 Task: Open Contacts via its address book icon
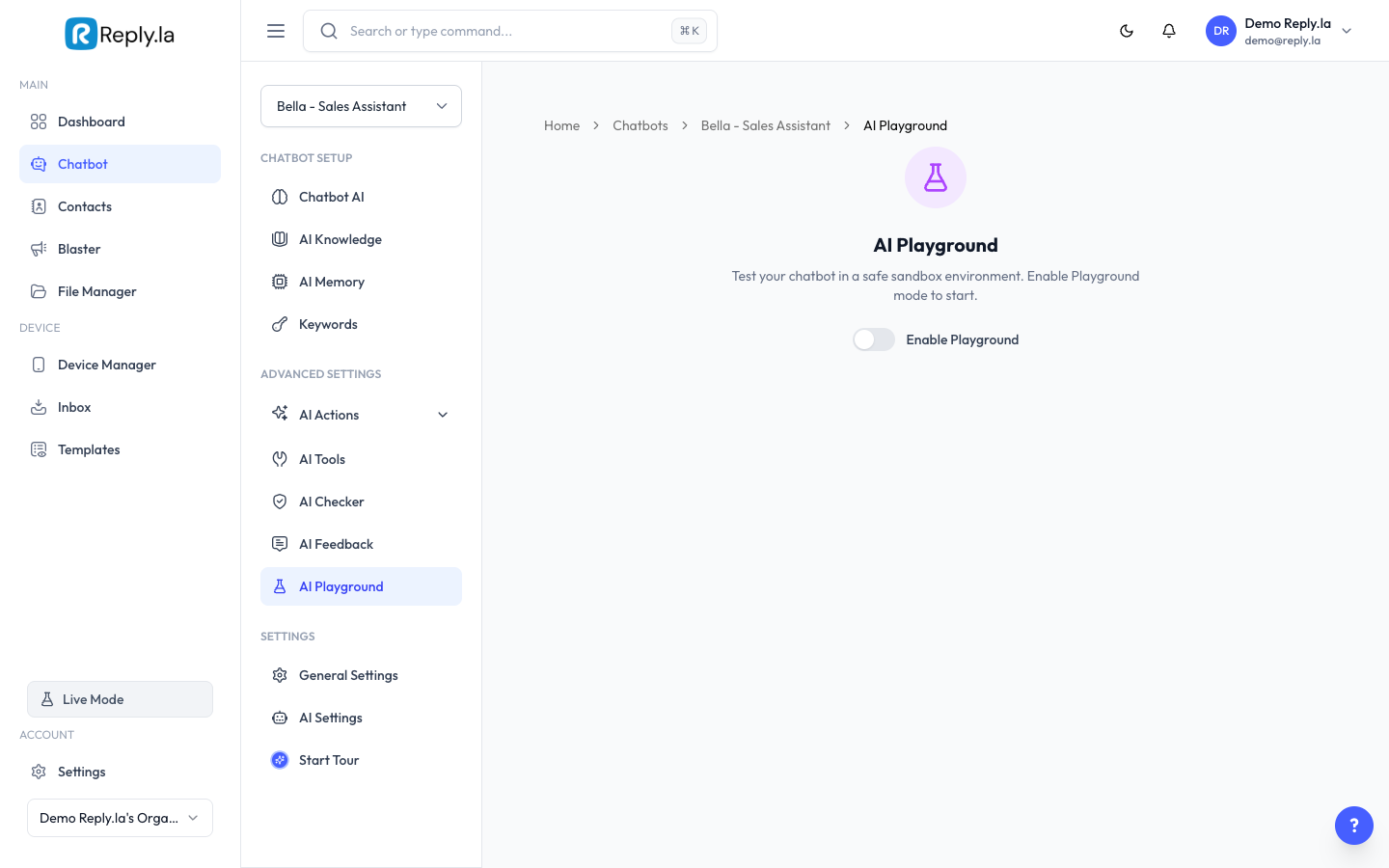(x=39, y=206)
